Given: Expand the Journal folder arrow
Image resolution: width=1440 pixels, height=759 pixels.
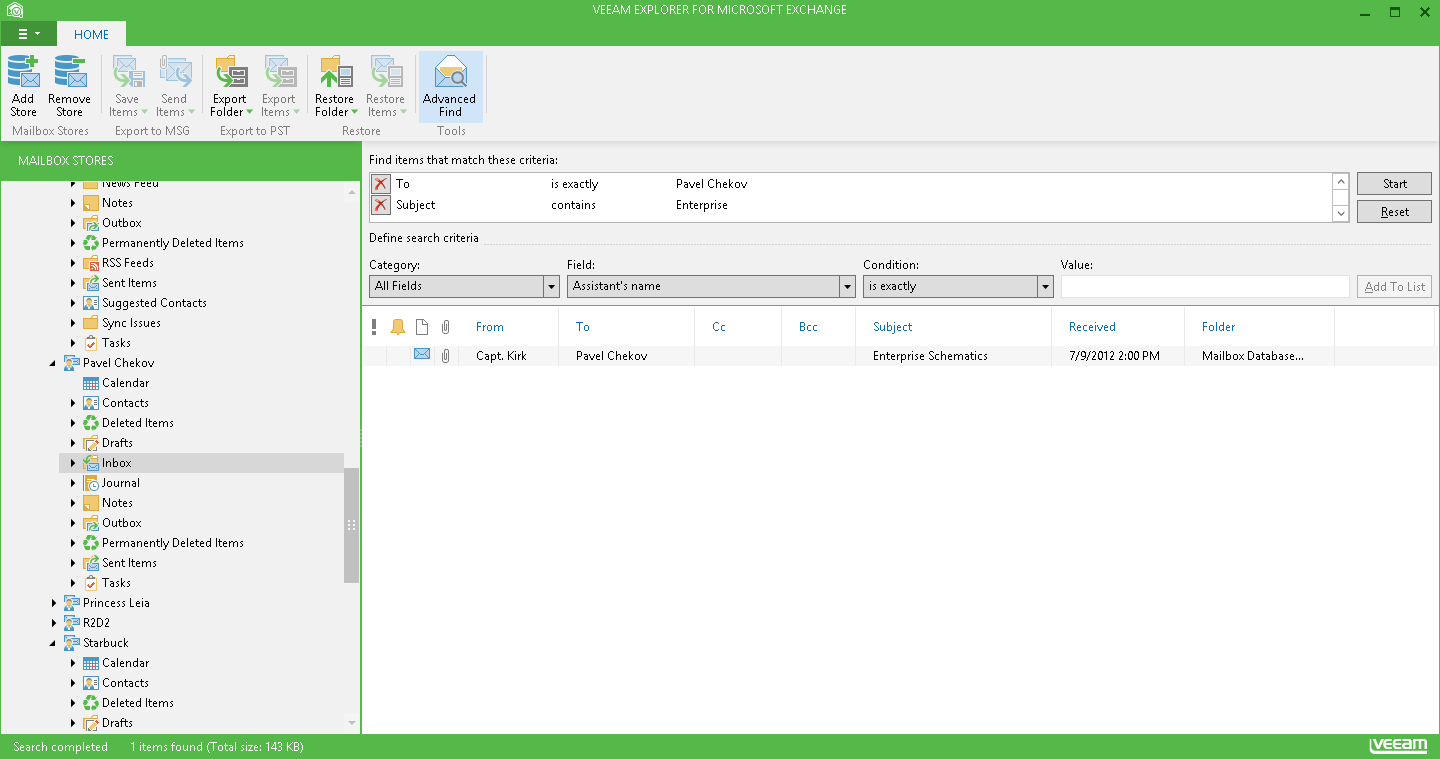Looking at the screenshot, I should point(73,483).
